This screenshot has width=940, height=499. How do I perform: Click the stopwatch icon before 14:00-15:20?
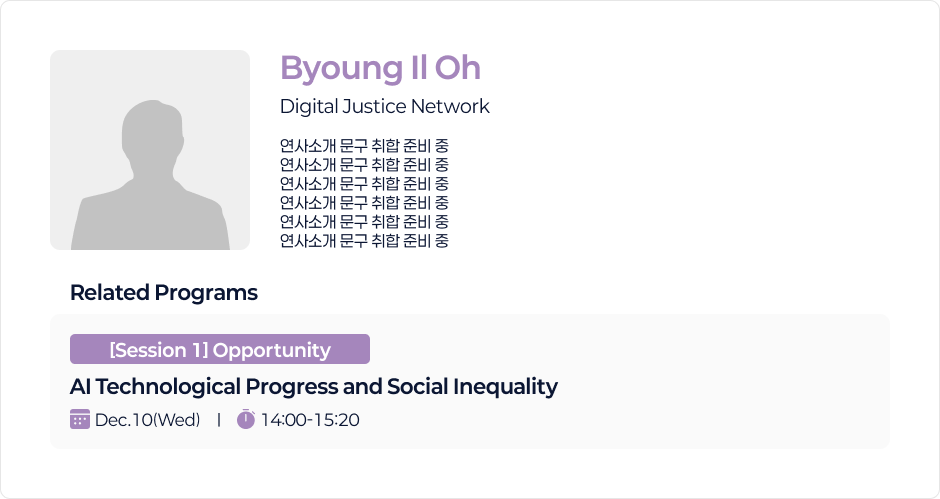[x=246, y=419]
